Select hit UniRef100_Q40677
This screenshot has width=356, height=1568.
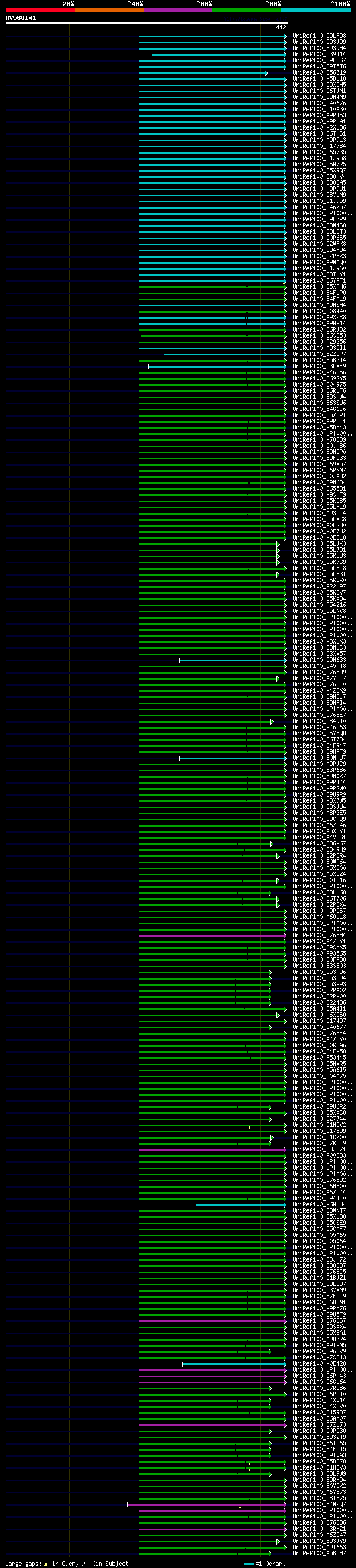[x=319, y=1027]
